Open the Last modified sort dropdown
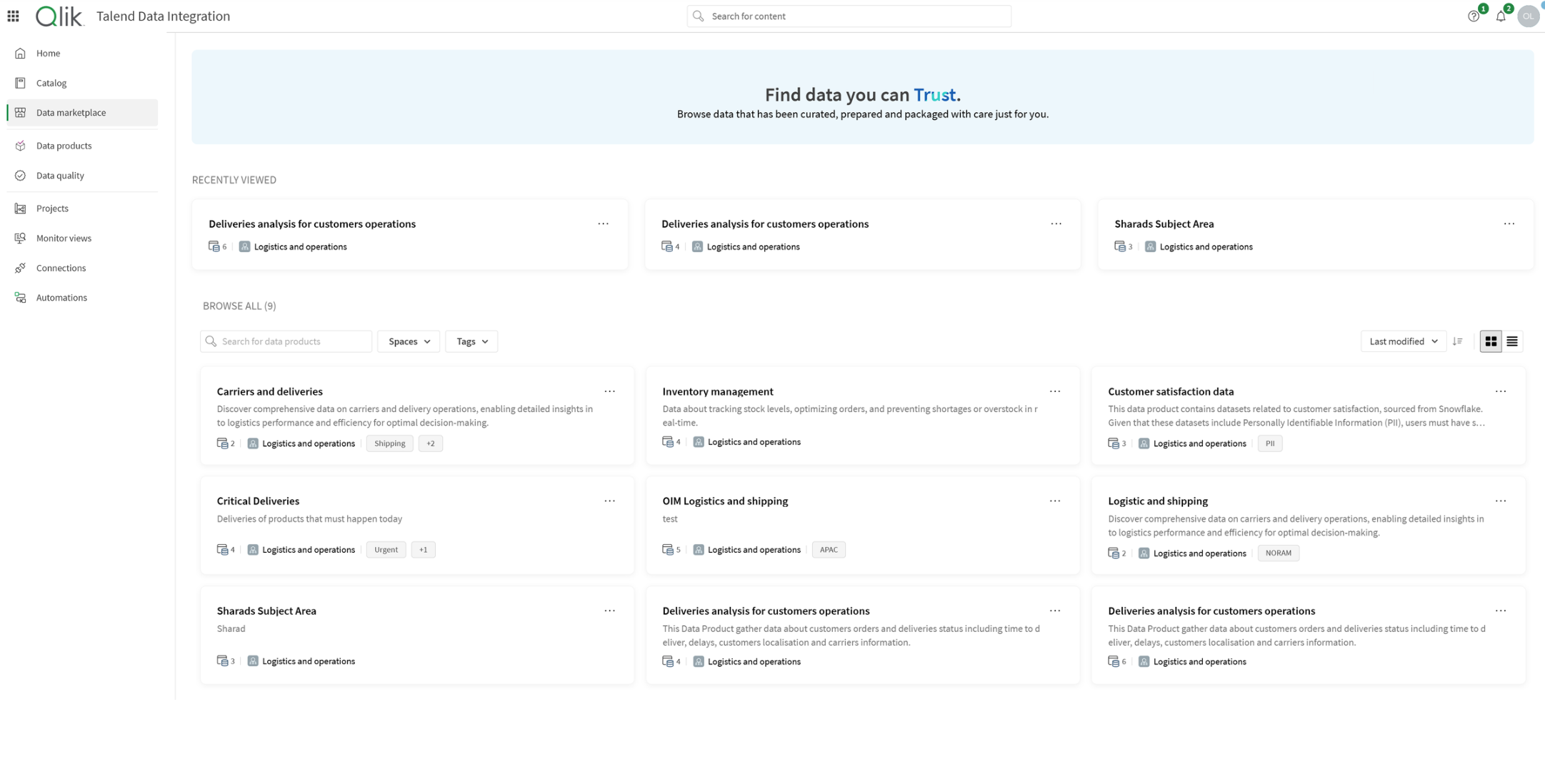This screenshot has width=1545, height=784. [x=1403, y=341]
